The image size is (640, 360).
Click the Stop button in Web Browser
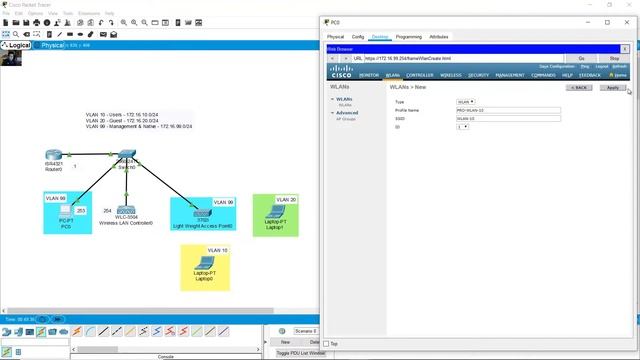(614, 58)
